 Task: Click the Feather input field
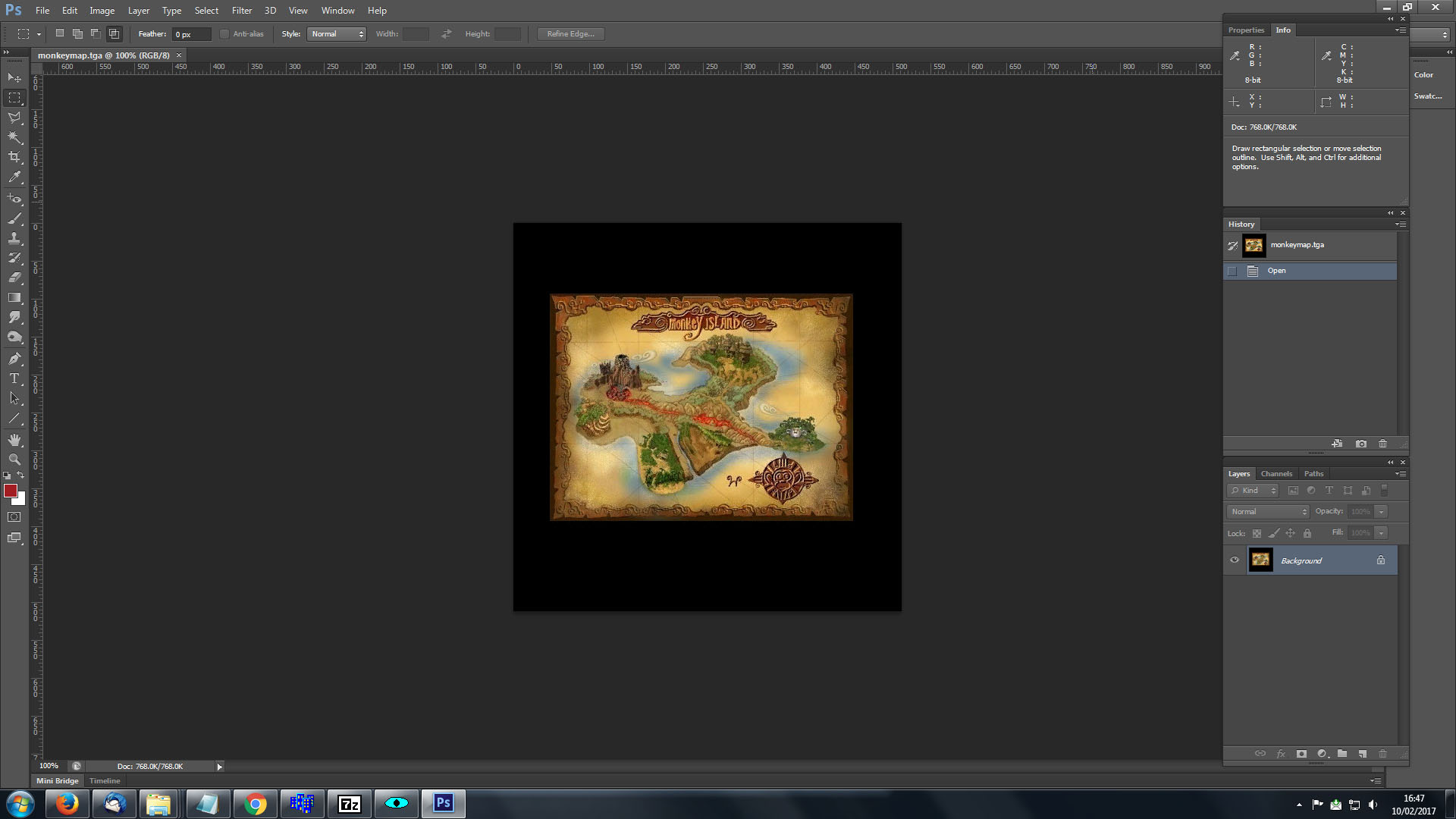pos(192,34)
